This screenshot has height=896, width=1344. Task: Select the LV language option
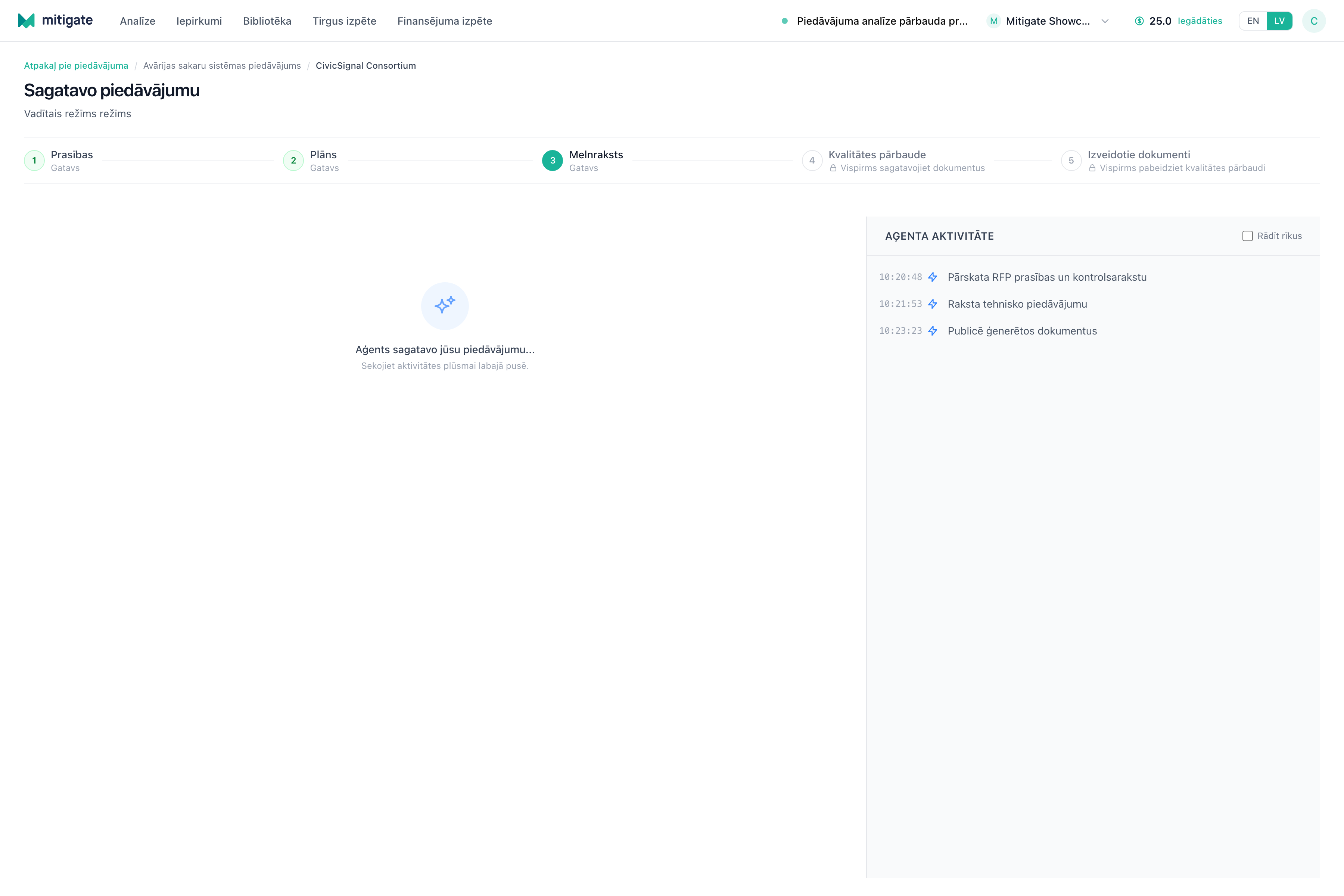coord(1279,21)
